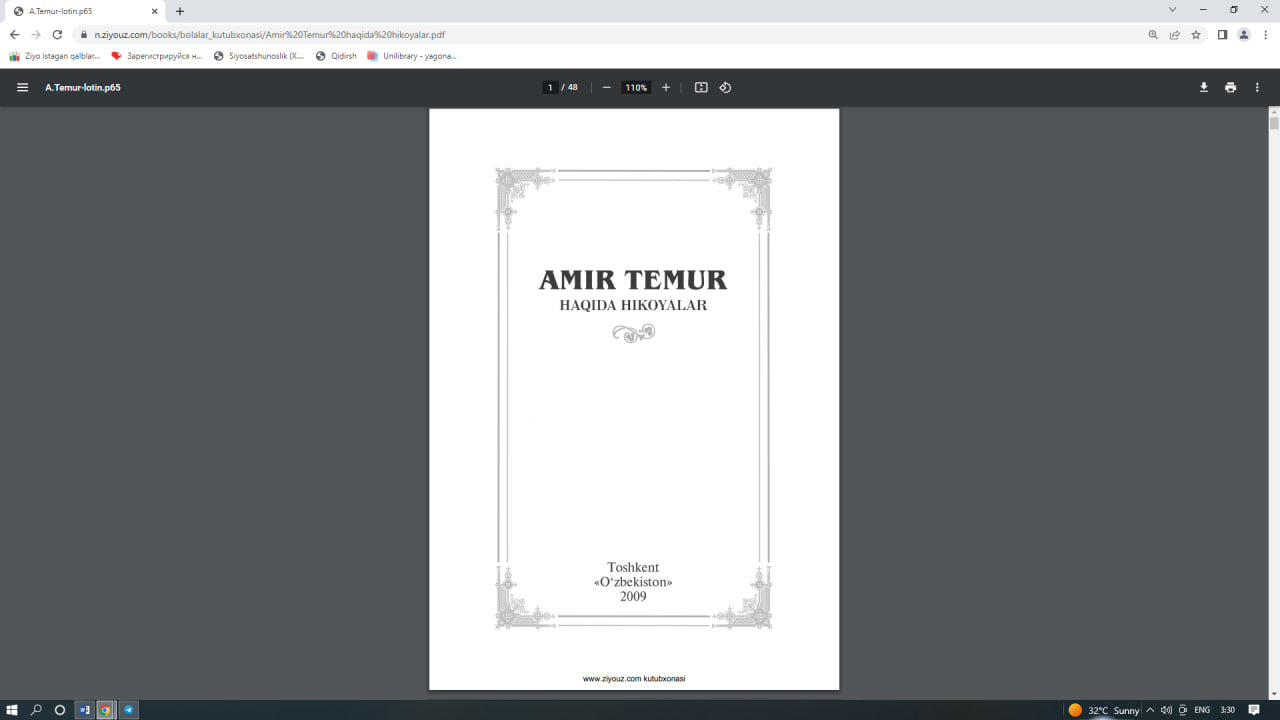This screenshot has height=720, width=1280.
Task: Toggle the sidebar panel icon in Chrome toolbar
Action: [1220, 33]
